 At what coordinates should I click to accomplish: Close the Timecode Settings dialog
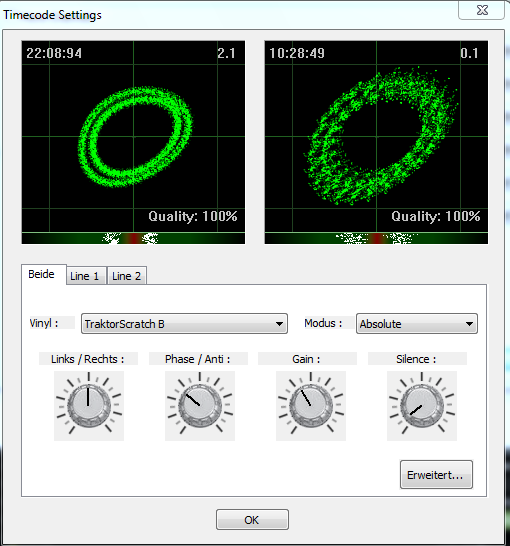[482, 10]
